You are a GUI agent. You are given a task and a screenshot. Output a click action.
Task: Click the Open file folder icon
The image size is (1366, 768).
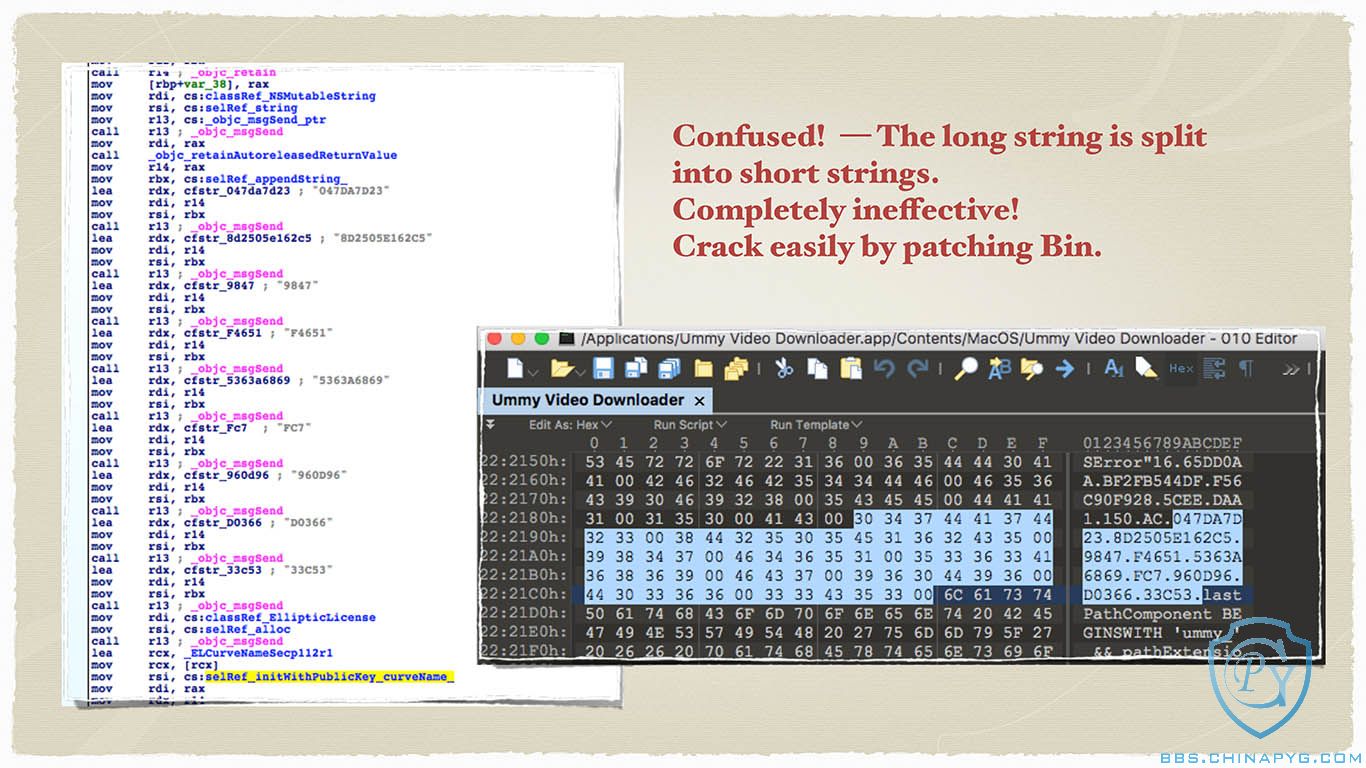[x=561, y=369]
